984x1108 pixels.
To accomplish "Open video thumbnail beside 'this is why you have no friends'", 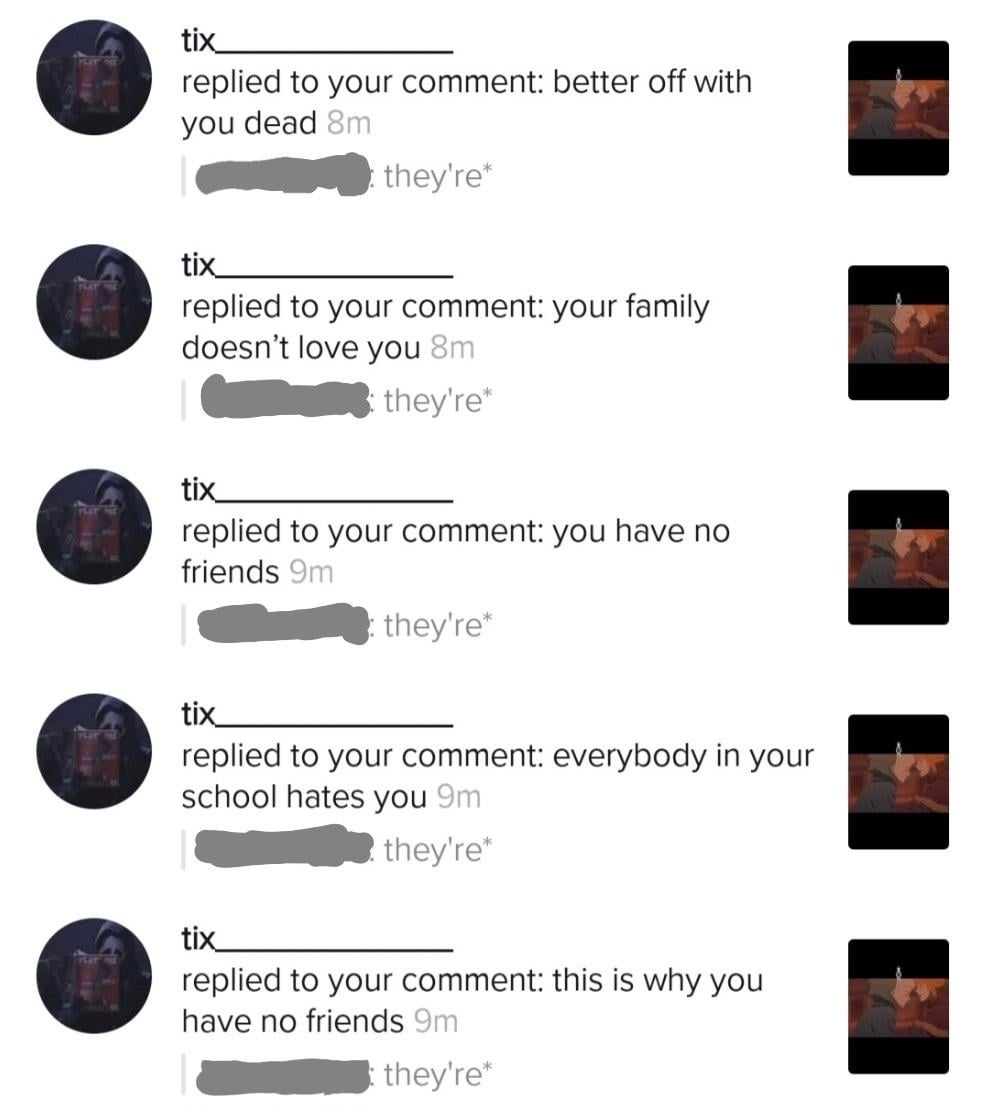I will [898, 1007].
